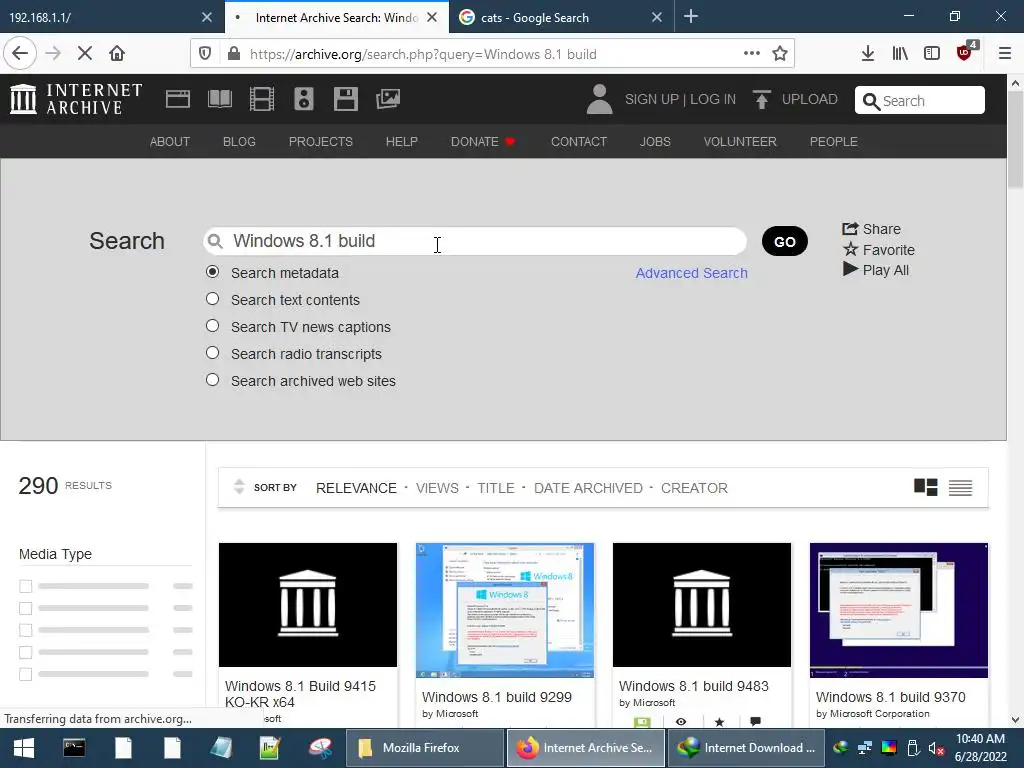This screenshot has width=1024, height=768.
Task: Open the Video film-strip icon
Action: point(262,99)
